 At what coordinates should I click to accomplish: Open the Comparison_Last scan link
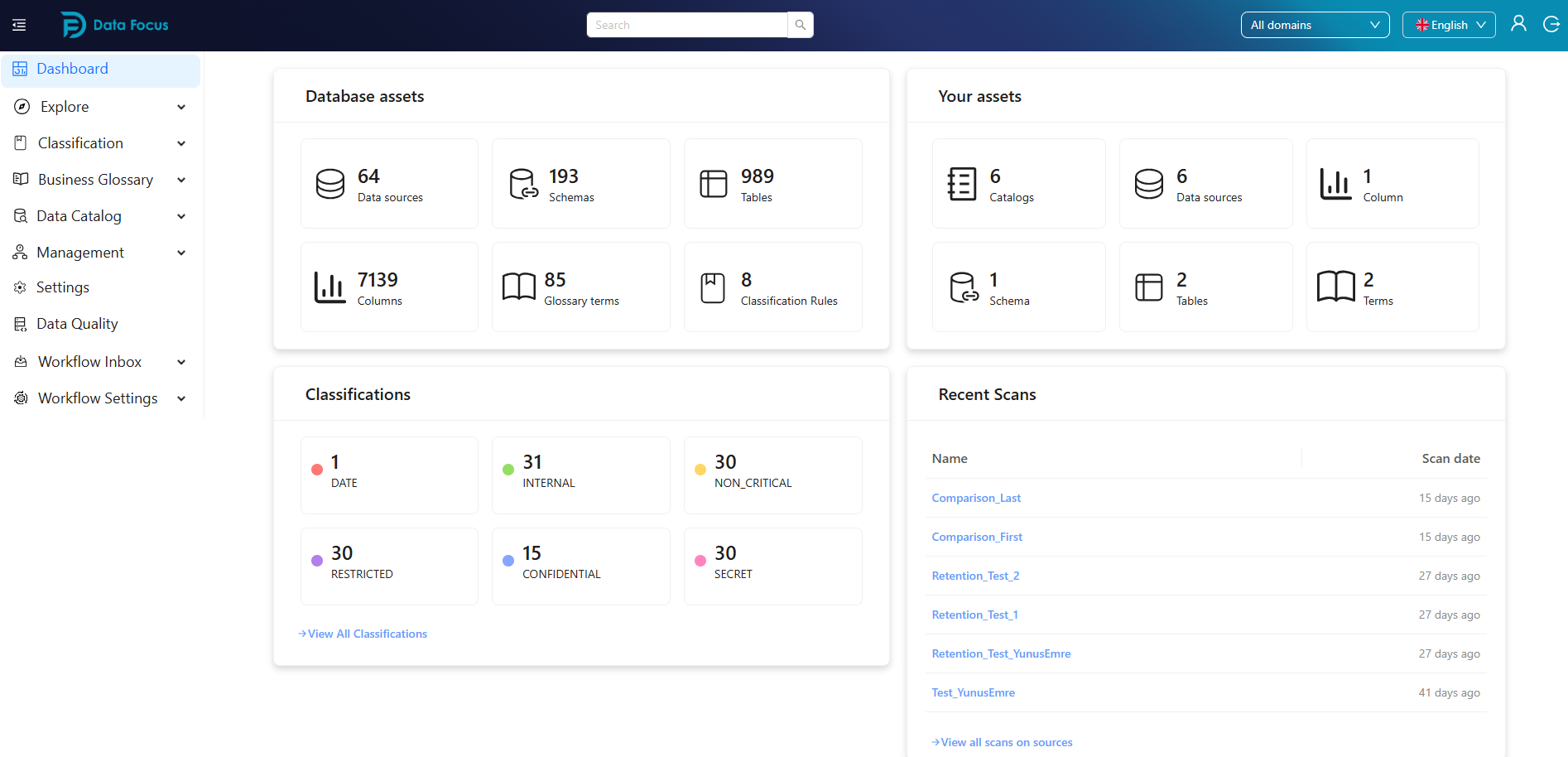[x=976, y=498]
